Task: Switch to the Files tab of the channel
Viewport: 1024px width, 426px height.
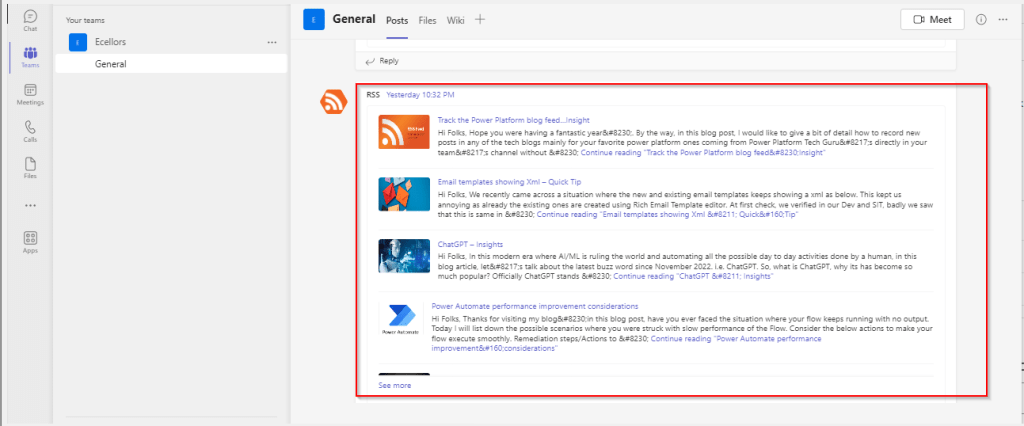Action: pos(427,19)
